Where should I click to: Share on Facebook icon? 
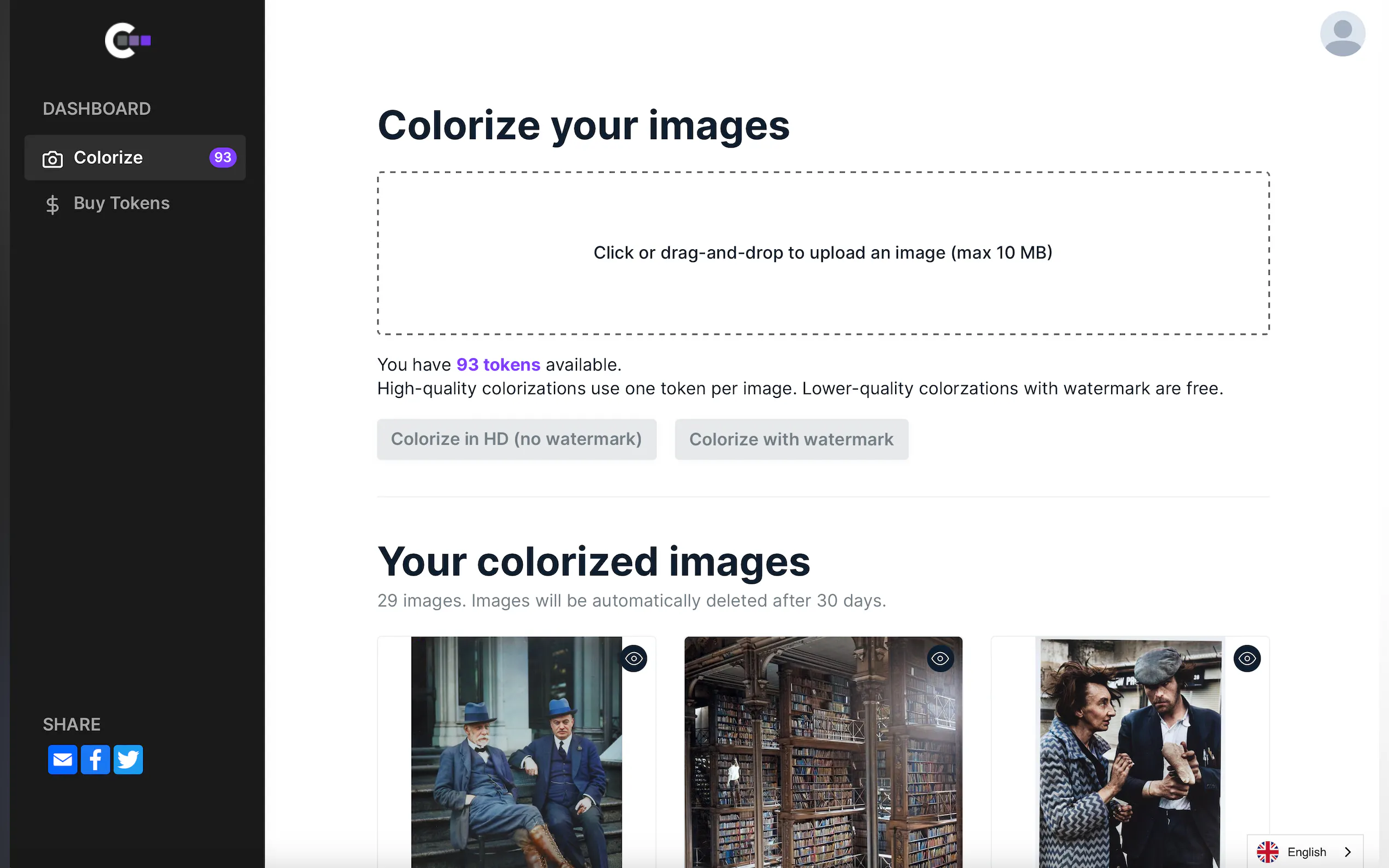coord(95,760)
